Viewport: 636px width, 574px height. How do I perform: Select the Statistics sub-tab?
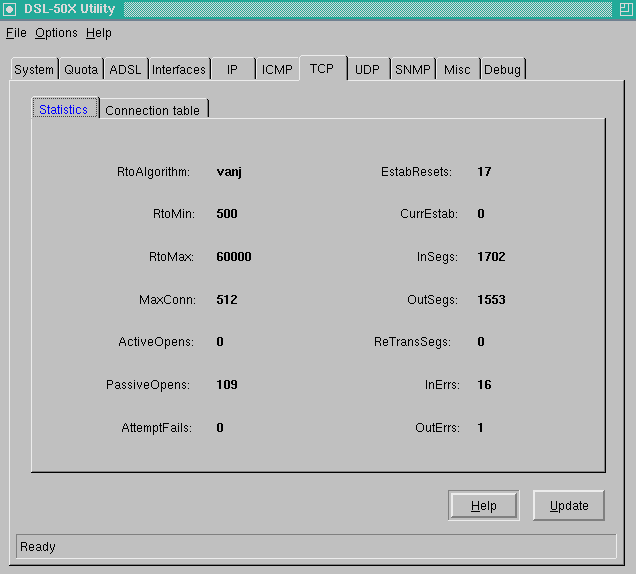point(64,109)
